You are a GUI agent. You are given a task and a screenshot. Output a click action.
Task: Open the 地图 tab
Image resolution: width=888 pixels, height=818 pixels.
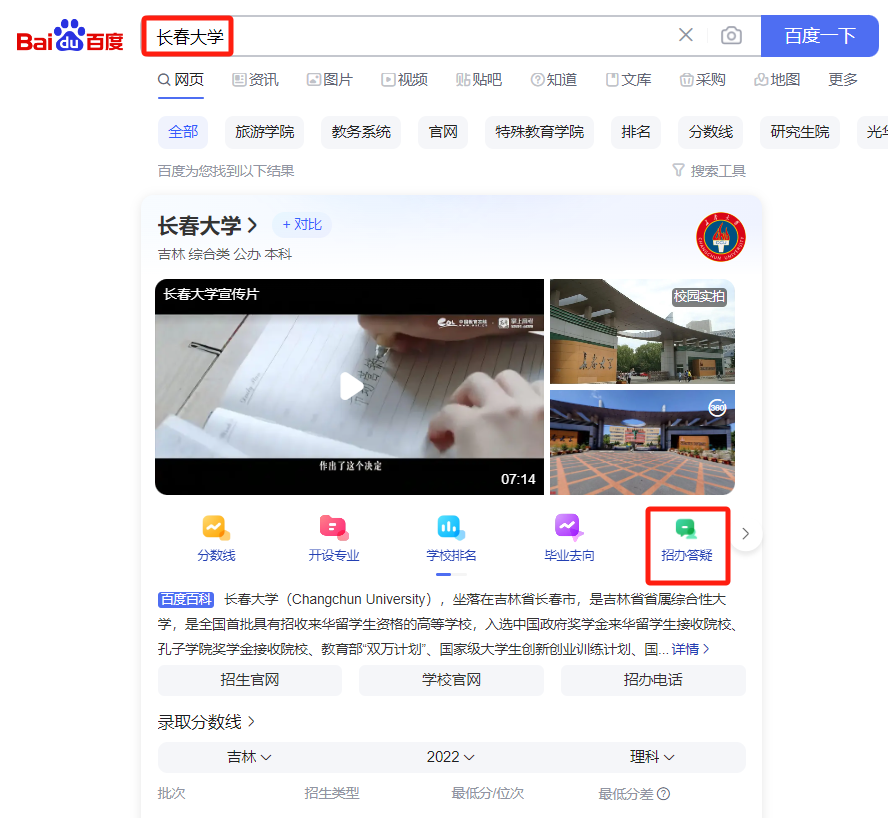(777, 80)
